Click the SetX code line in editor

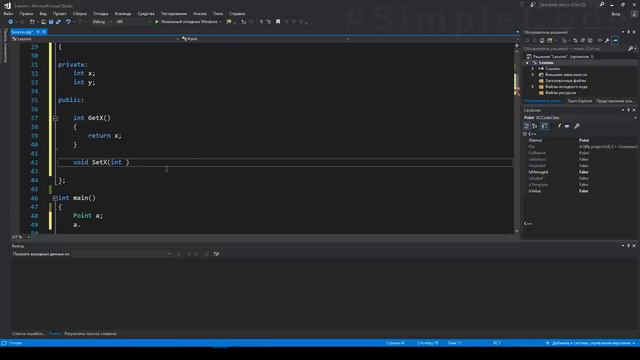click(285, 162)
